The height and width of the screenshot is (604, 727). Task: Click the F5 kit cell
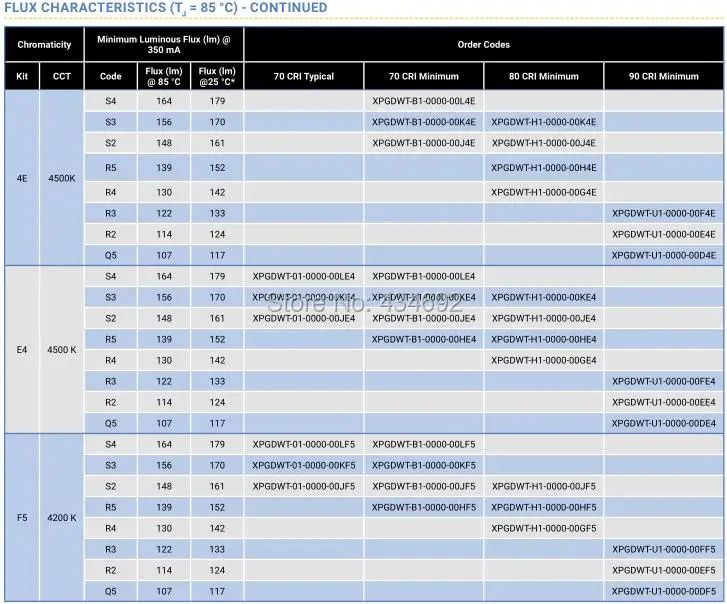22,518
